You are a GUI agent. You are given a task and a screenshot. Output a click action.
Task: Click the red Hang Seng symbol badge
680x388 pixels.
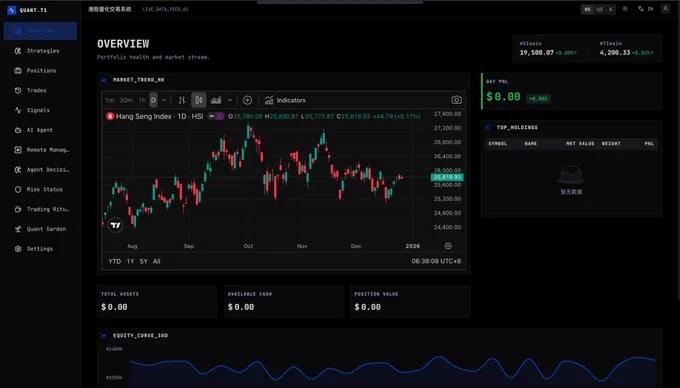pos(110,116)
